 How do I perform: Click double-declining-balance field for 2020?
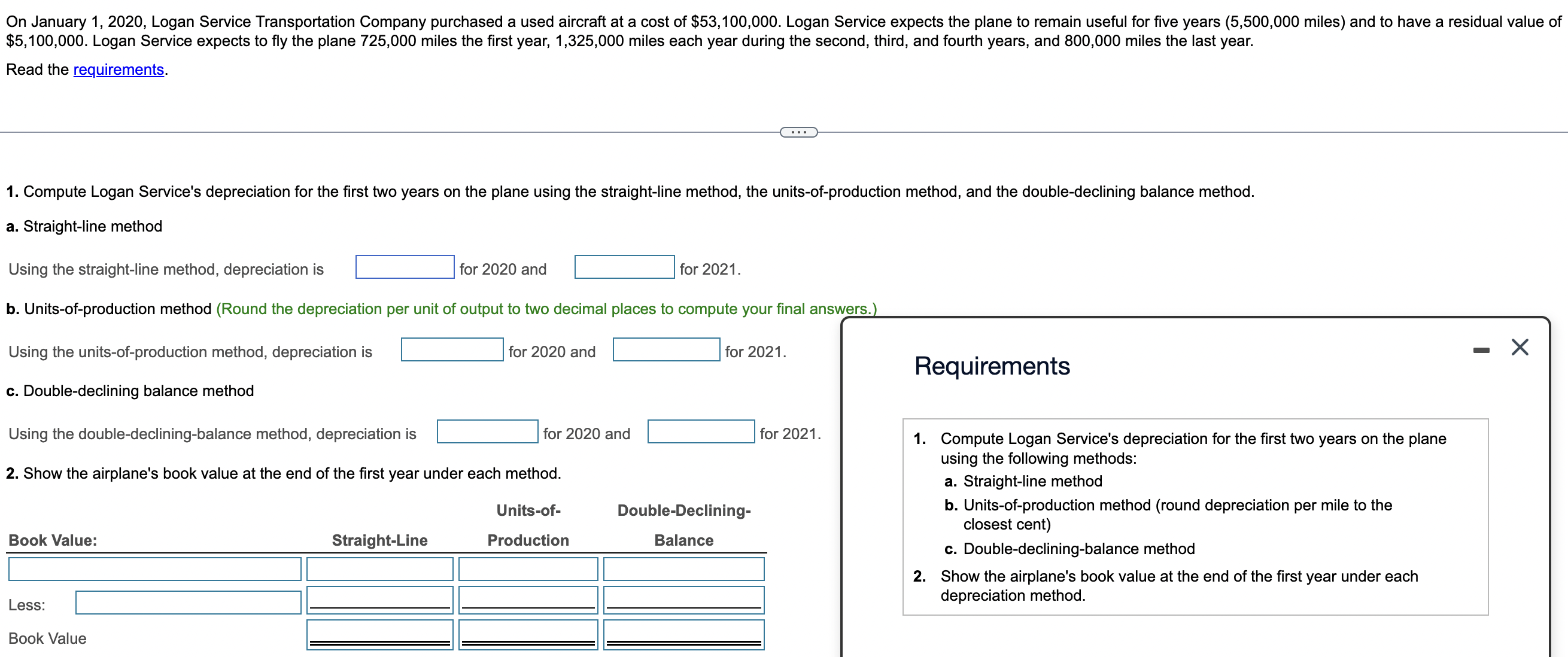click(487, 432)
